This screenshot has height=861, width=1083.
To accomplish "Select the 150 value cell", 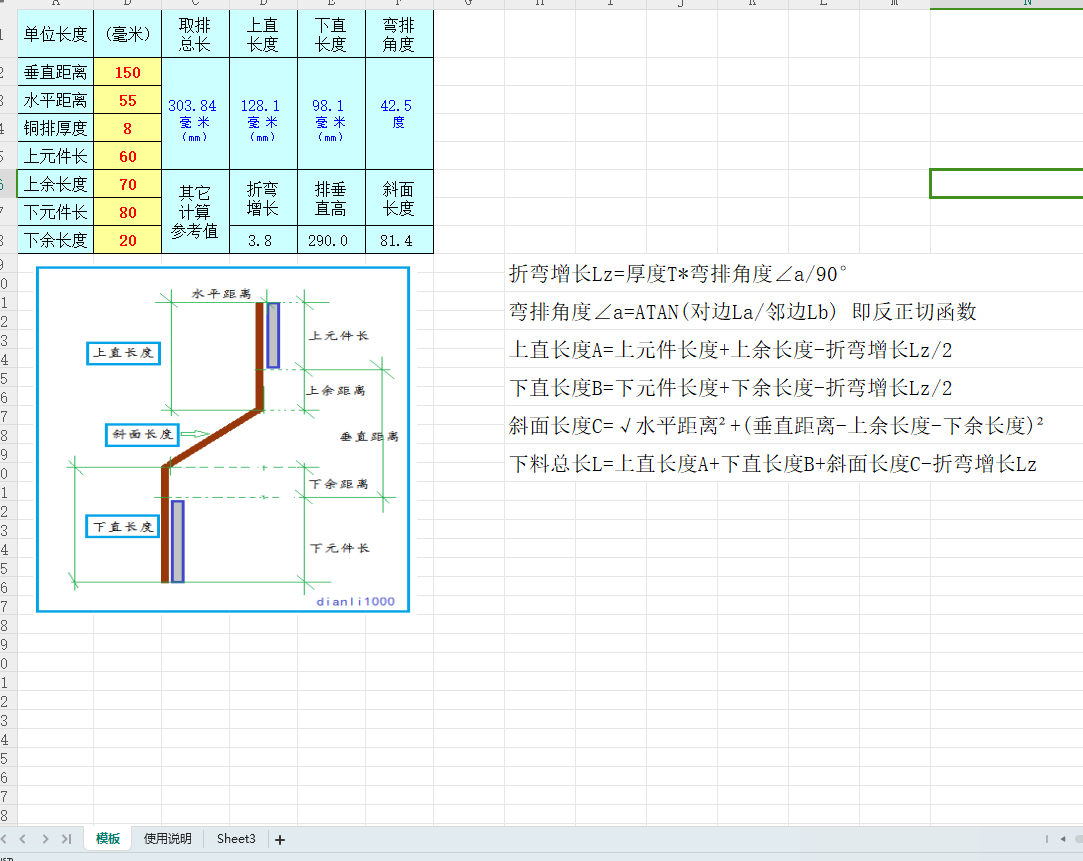I will coord(128,72).
